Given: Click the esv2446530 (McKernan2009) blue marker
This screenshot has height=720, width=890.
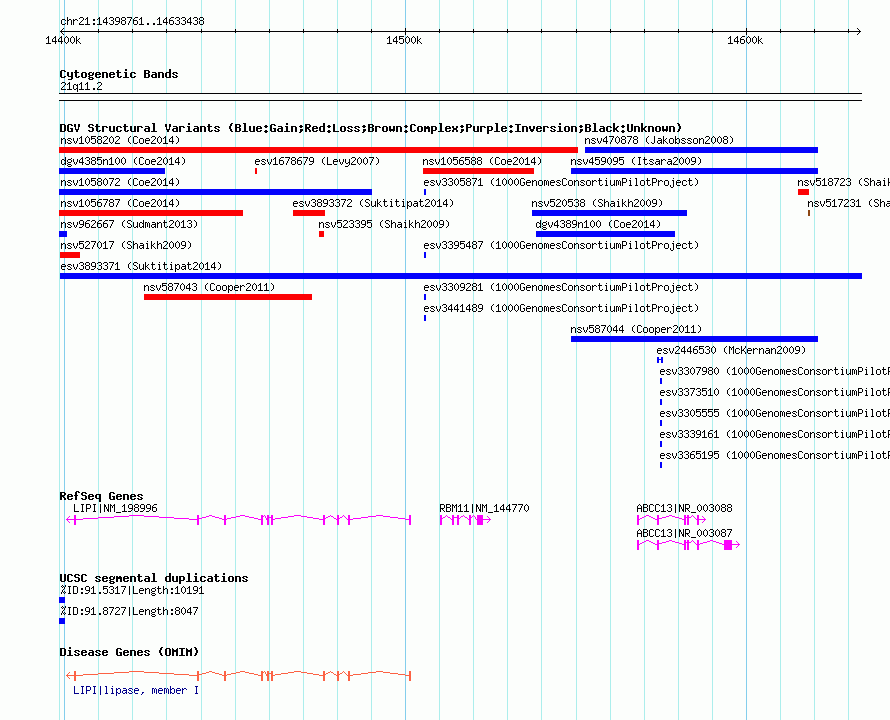Looking at the screenshot, I should click(x=660, y=360).
